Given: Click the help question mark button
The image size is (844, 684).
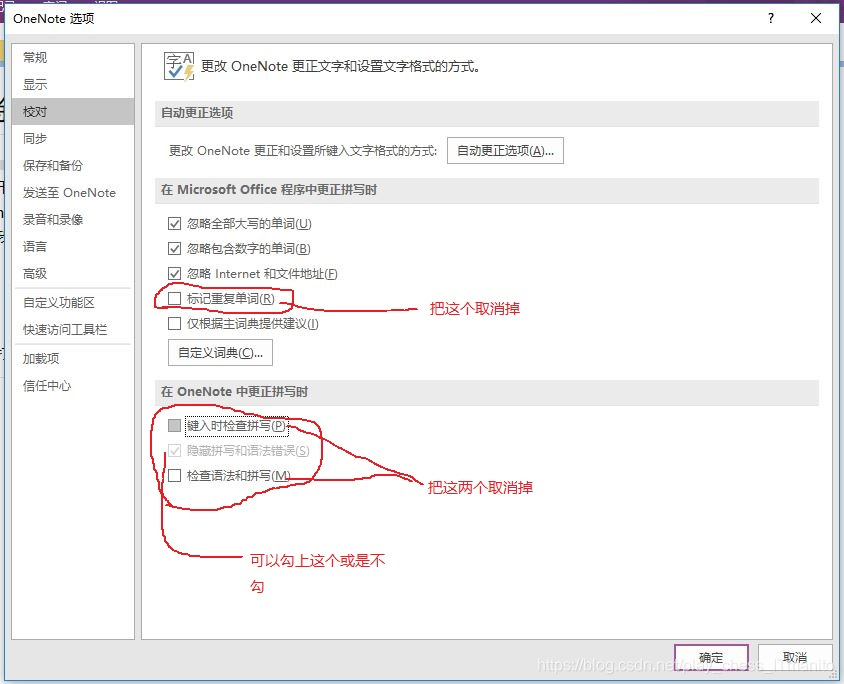Looking at the screenshot, I should pos(771,18).
